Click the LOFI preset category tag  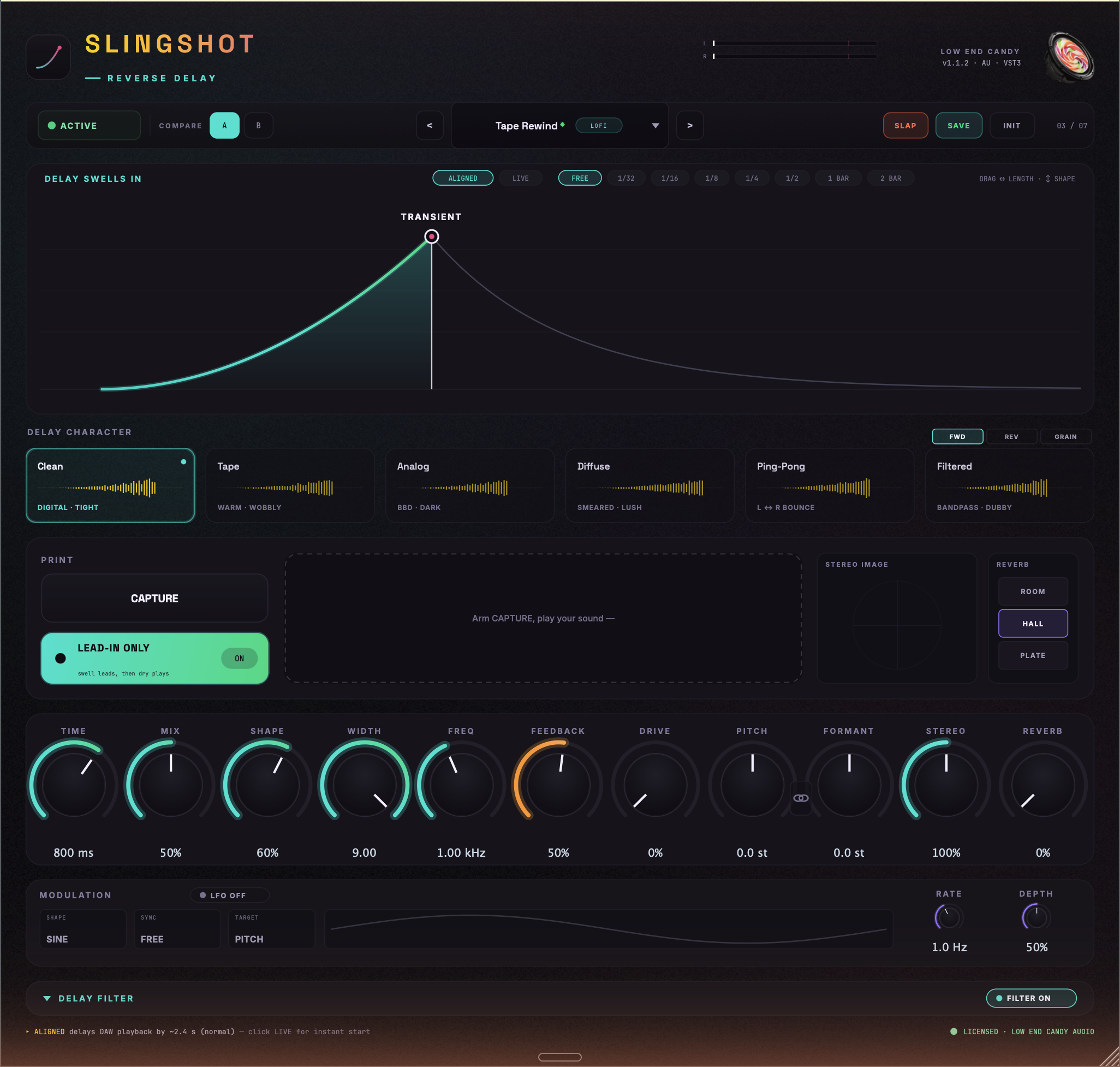[599, 126]
